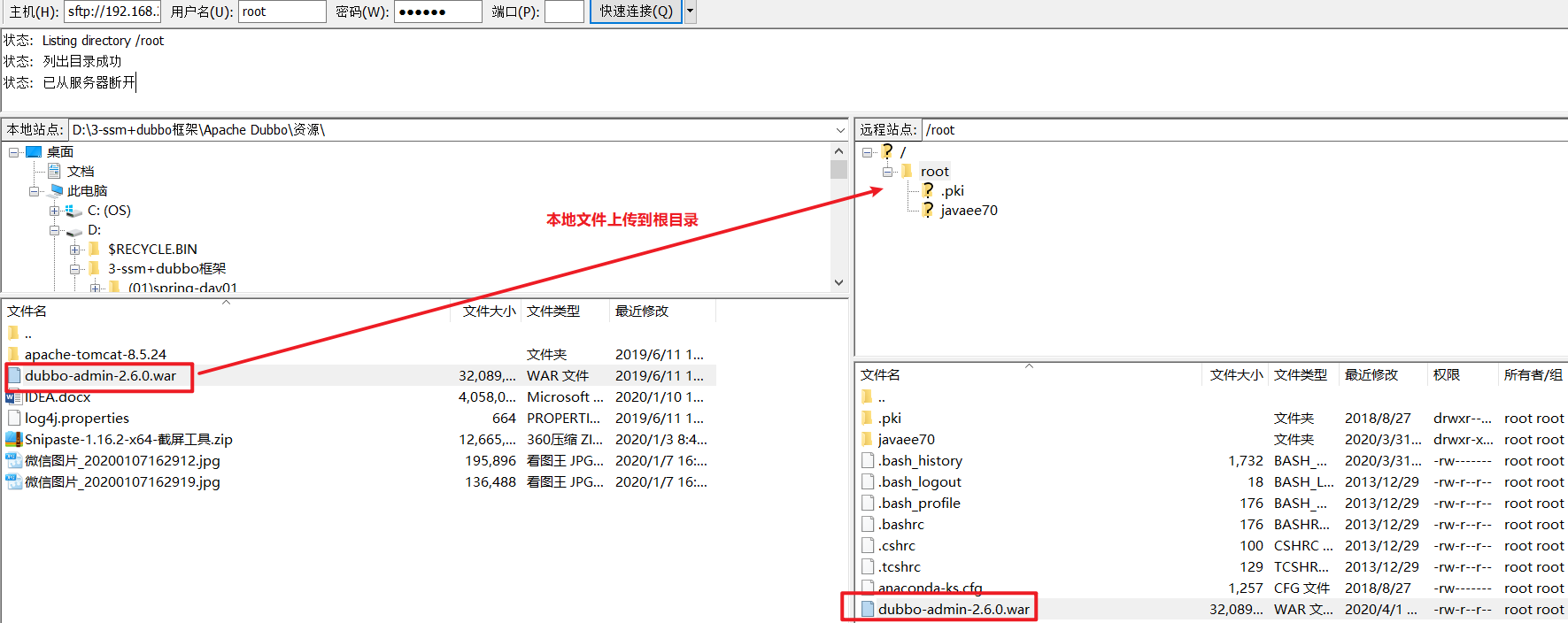
Task: Sort local files by 文件大小 column header
Action: pos(489,311)
